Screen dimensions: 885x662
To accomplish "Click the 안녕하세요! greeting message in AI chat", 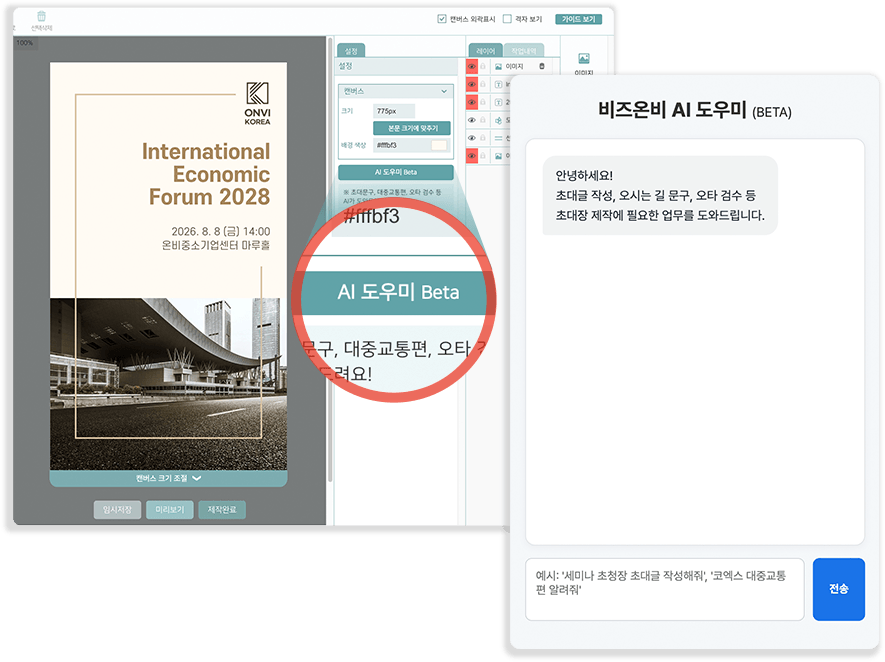I will [659, 195].
